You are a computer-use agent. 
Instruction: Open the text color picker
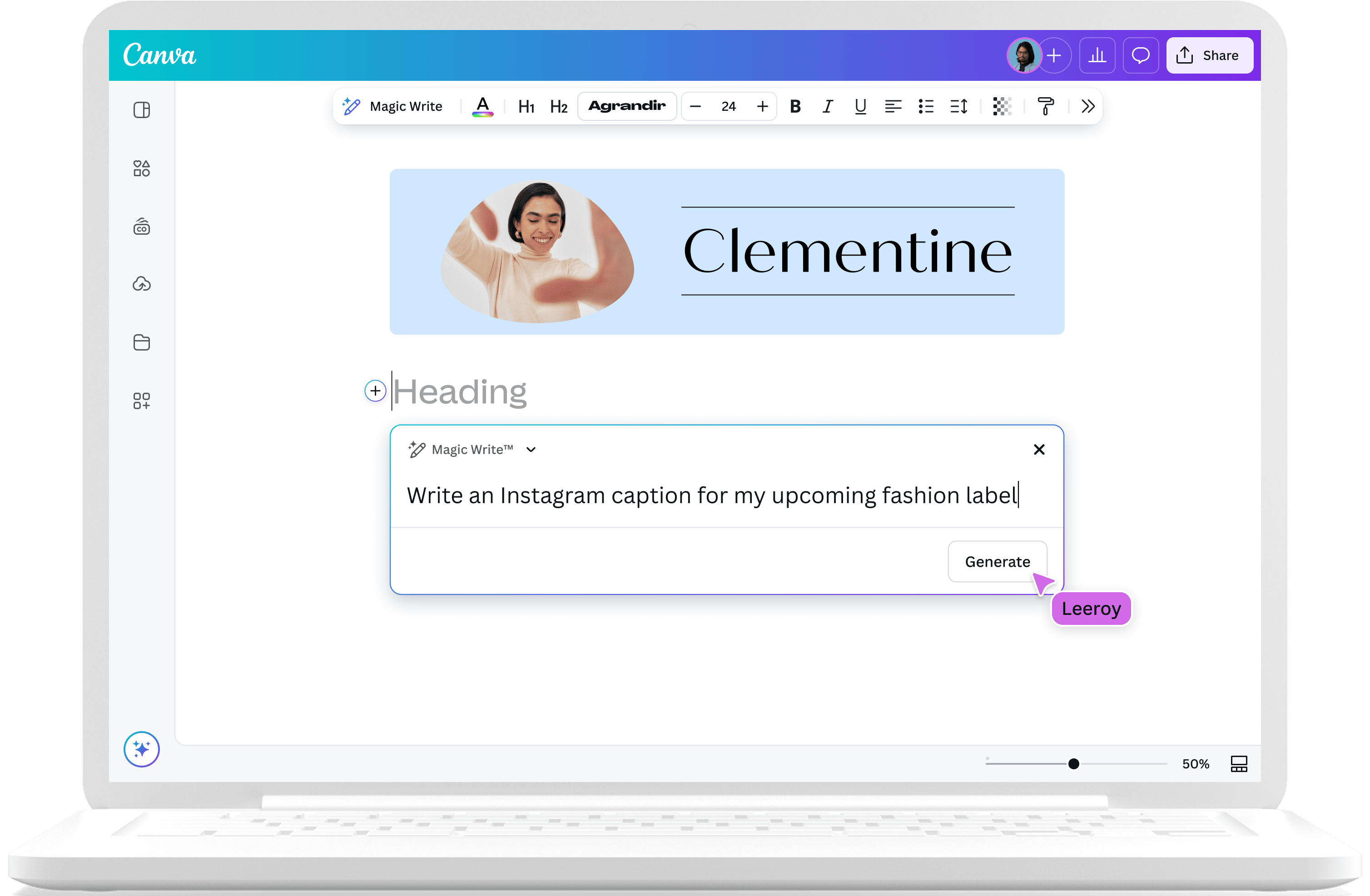point(482,106)
